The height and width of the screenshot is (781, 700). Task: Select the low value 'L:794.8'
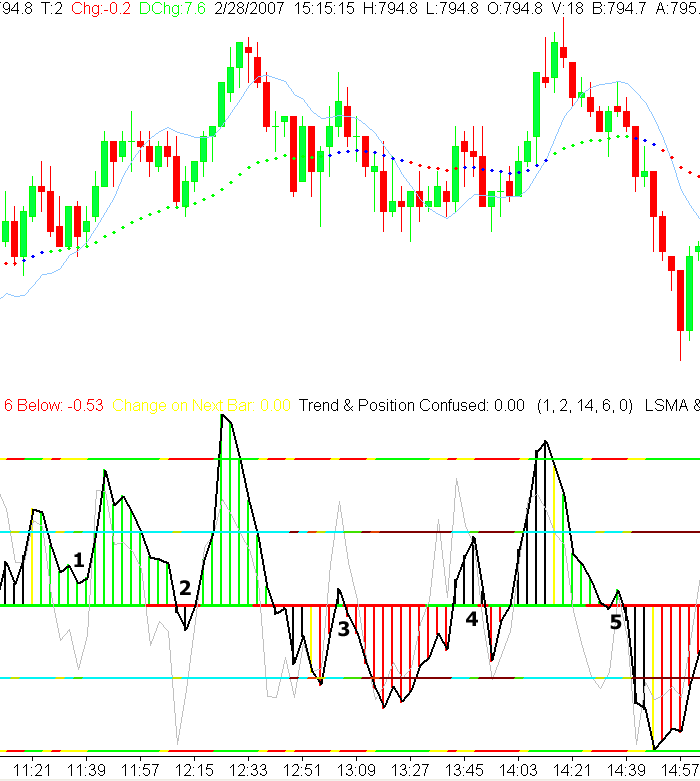tap(452, 8)
